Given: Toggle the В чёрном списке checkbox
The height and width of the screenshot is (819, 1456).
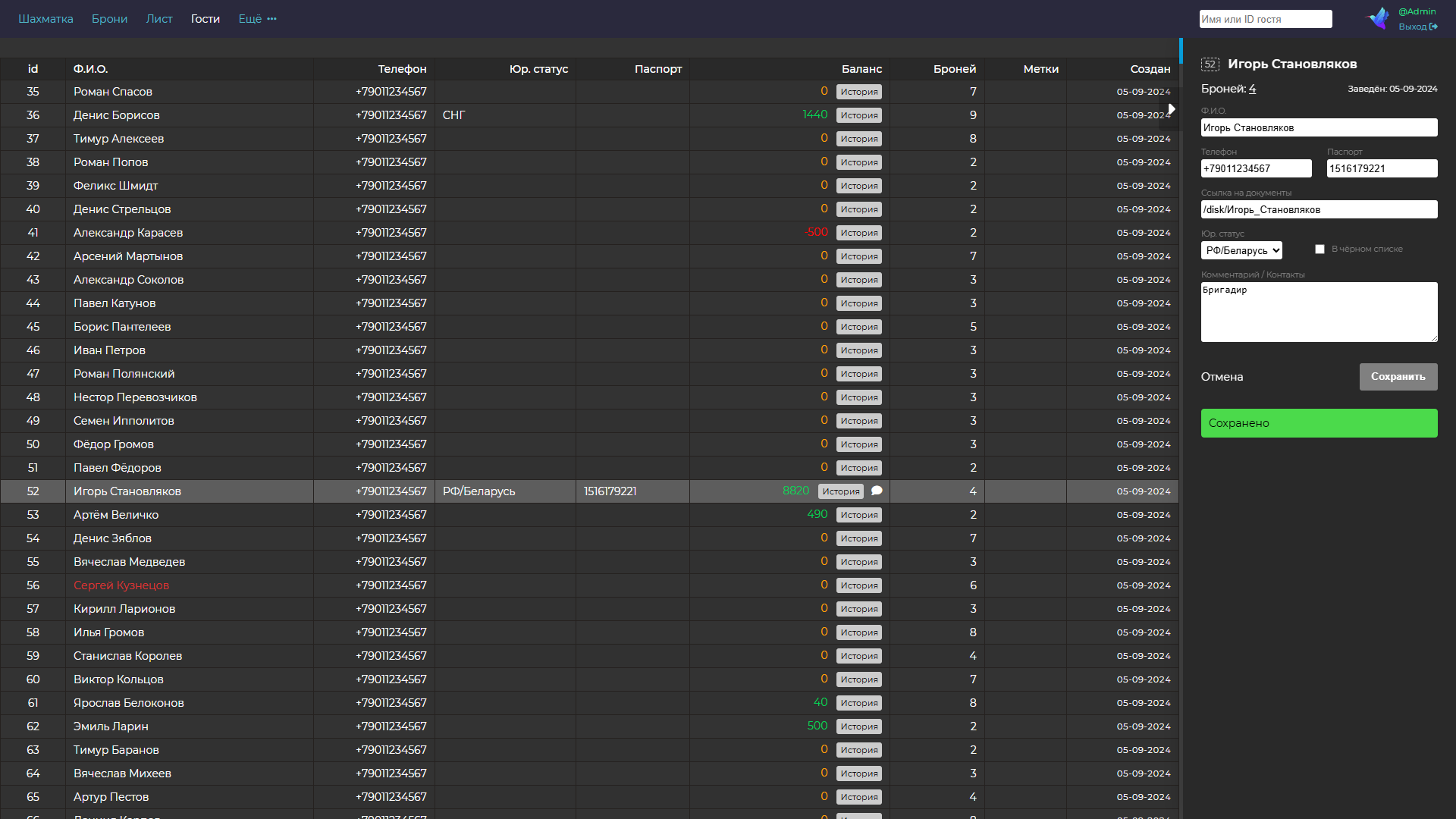Looking at the screenshot, I should click(x=1319, y=249).
